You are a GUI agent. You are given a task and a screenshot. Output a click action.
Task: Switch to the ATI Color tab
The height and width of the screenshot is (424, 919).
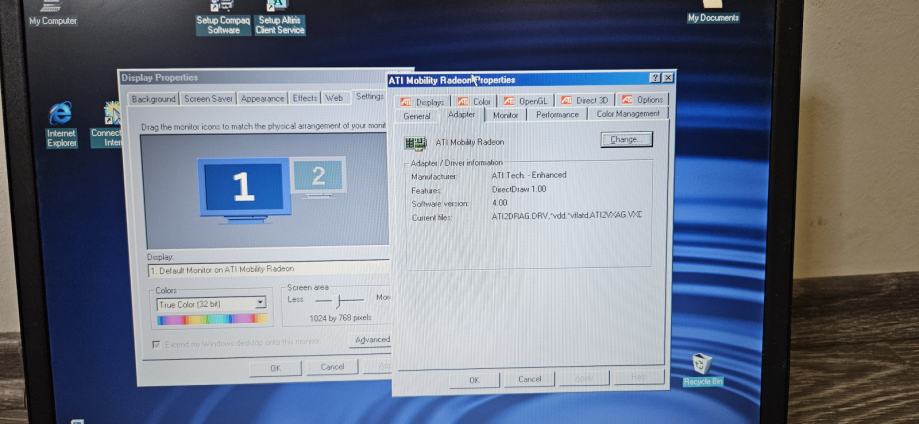pos(475,101)
